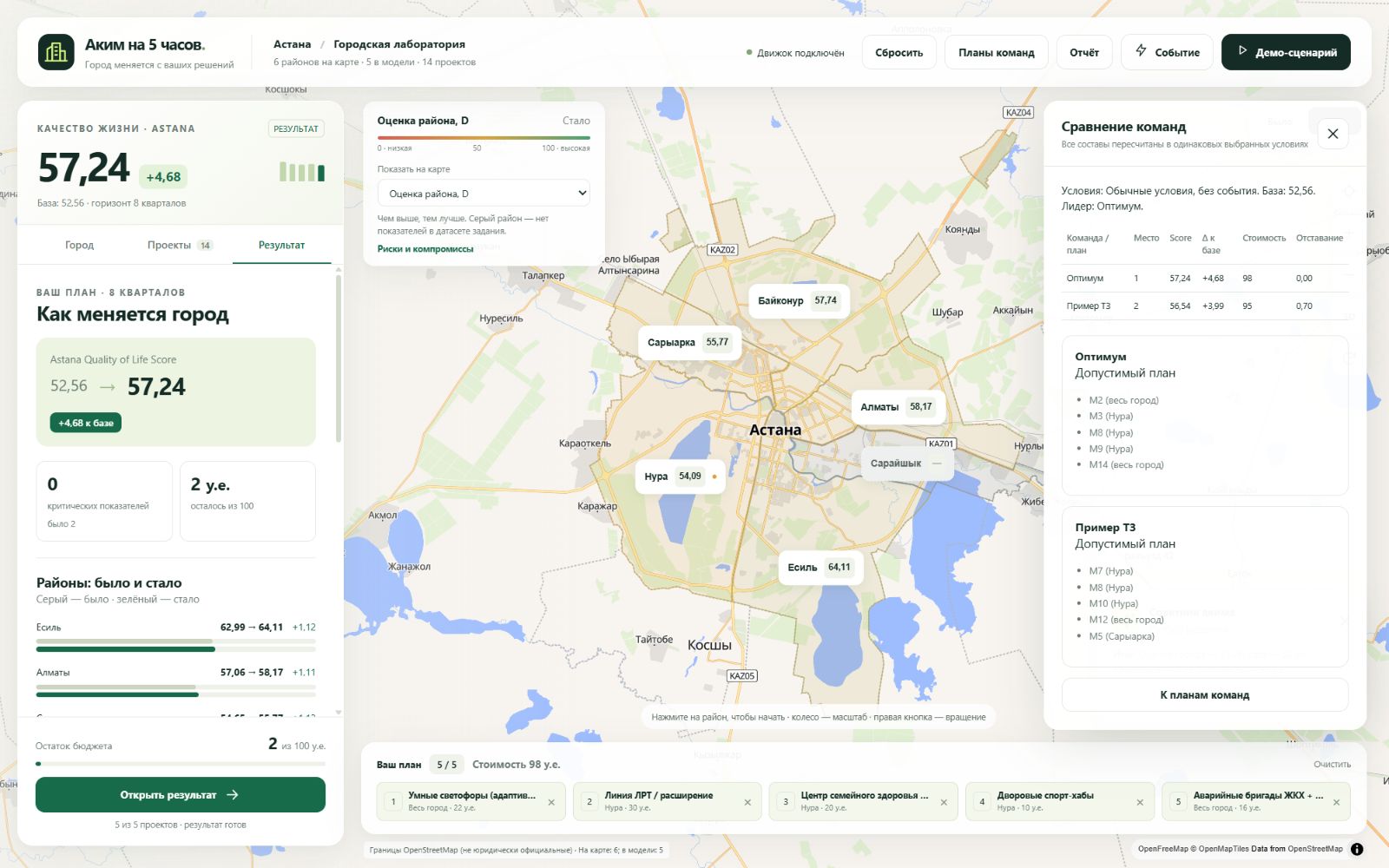The image size is (1389, 868).
Task: Open the Оценка района, D dropdown
Action: (484, 194)
